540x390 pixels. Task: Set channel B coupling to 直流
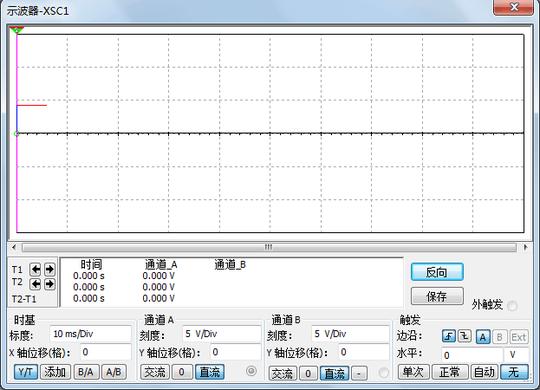(x=334, y=373)
